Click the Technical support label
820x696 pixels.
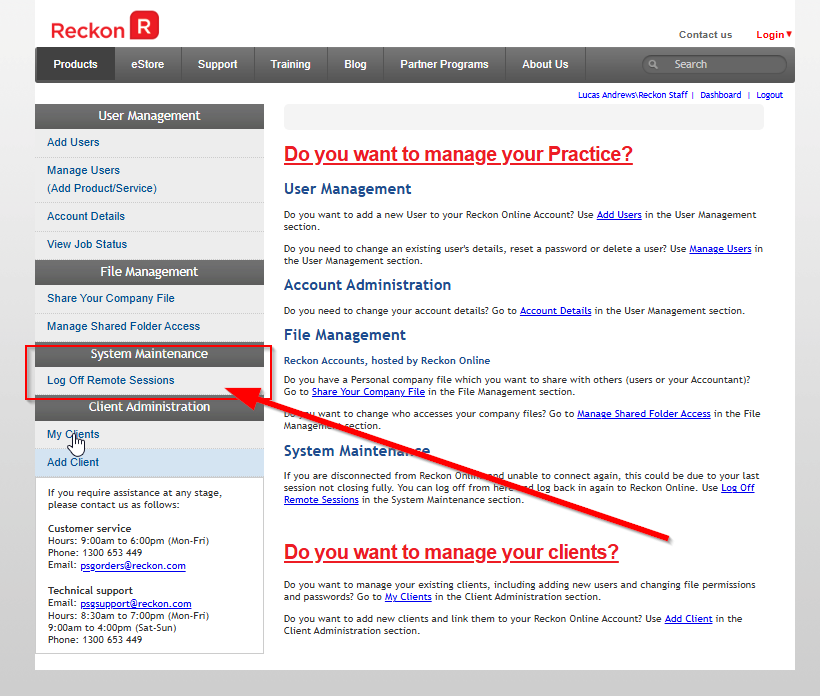[90, 590]
